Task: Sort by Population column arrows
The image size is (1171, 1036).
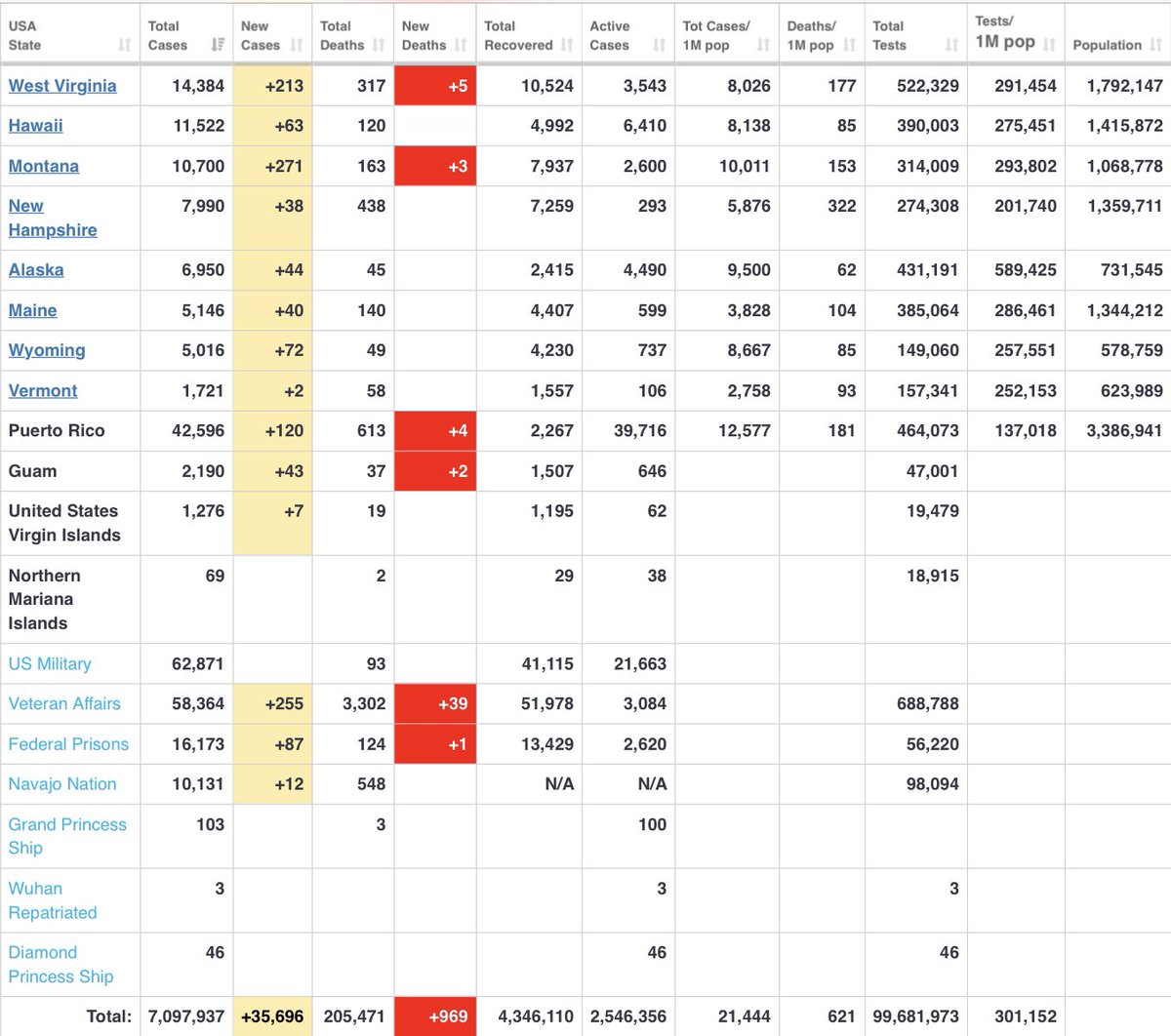Action: [1156, 45]
